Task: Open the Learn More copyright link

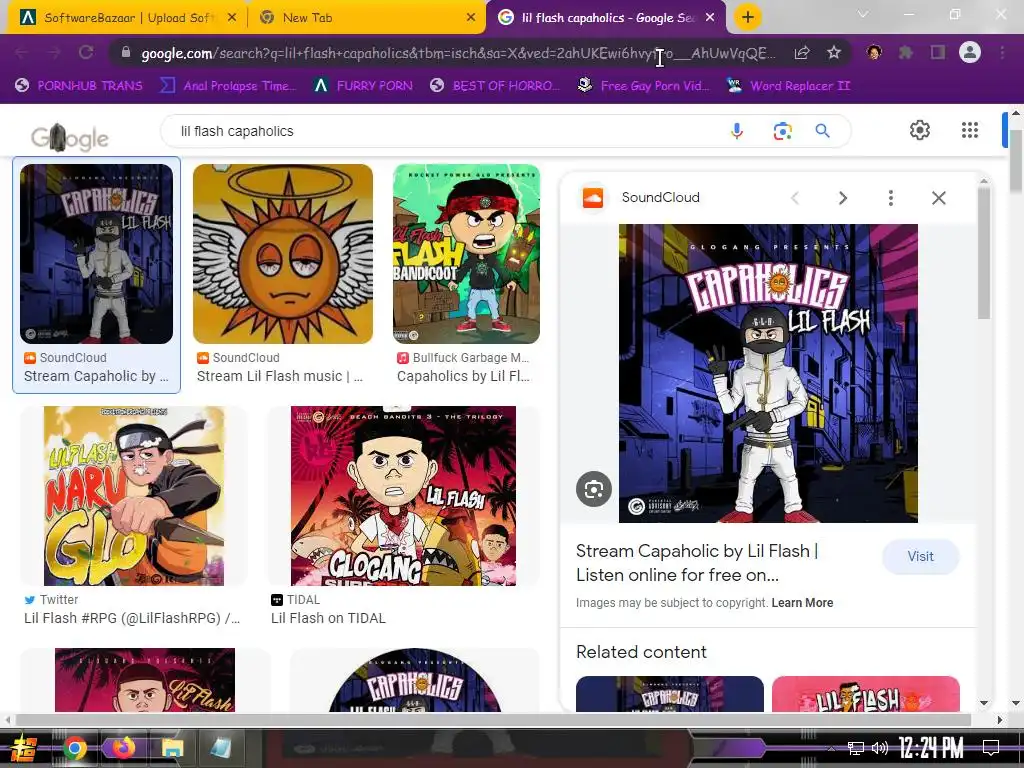Action: (x=802, y=603)
